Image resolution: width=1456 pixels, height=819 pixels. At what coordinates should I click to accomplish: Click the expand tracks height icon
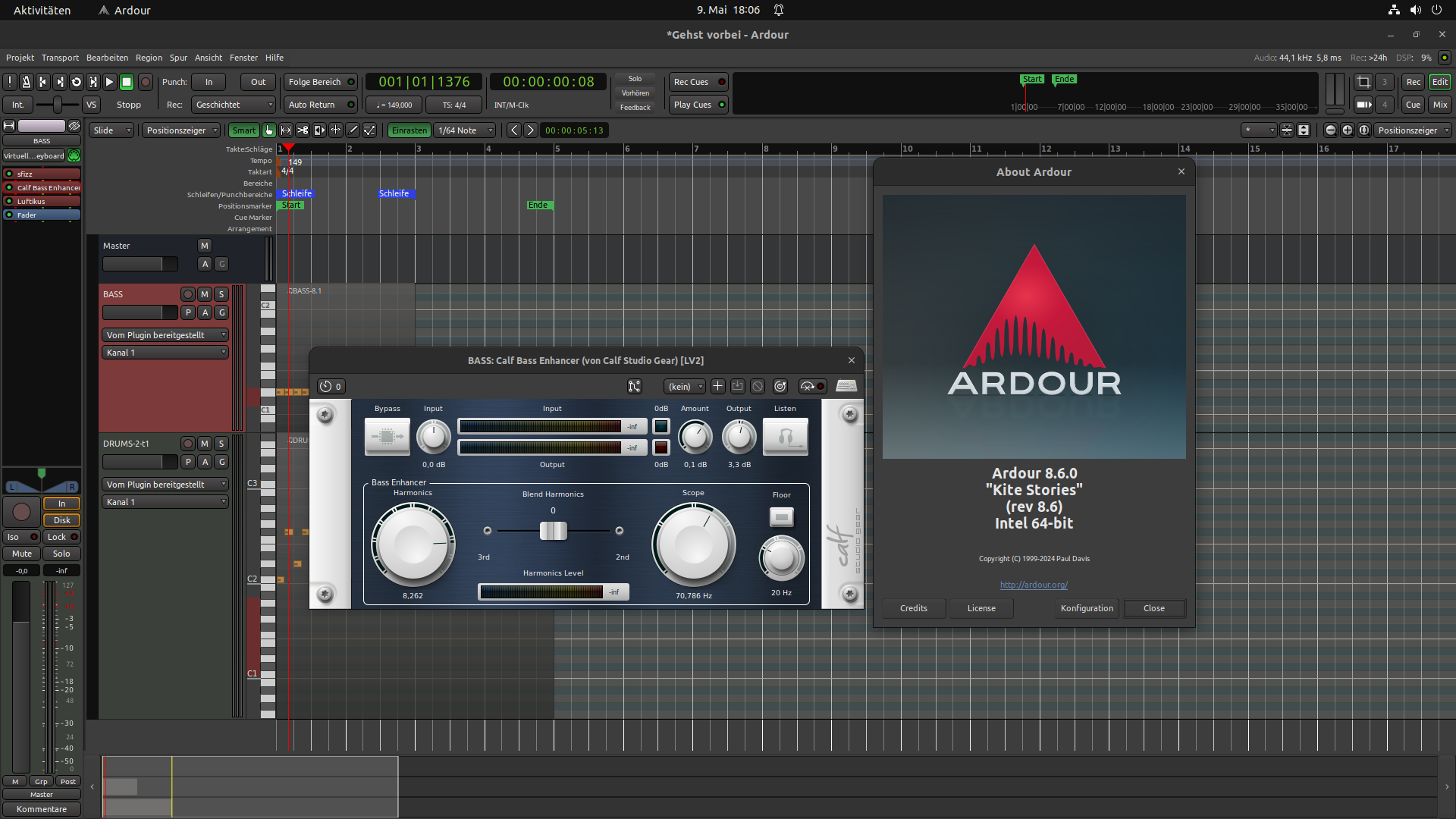click(1304, 130)
